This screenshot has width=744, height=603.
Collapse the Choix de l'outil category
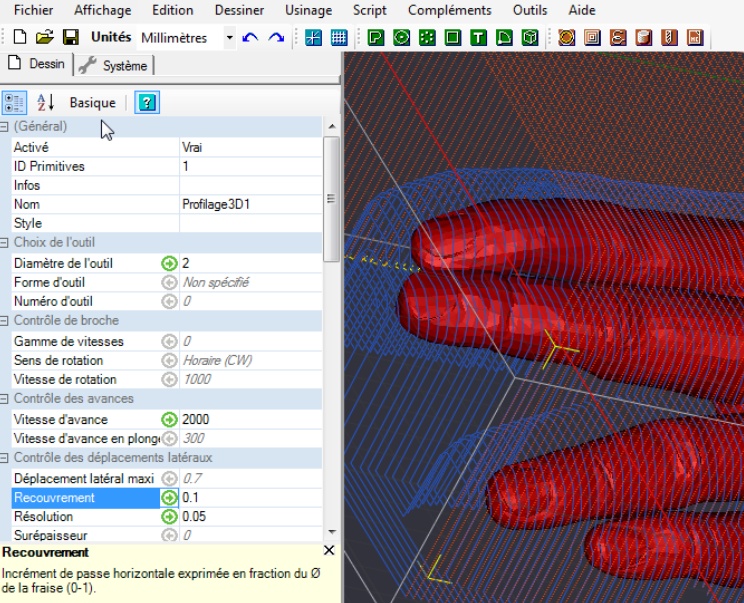click(4, 243)
